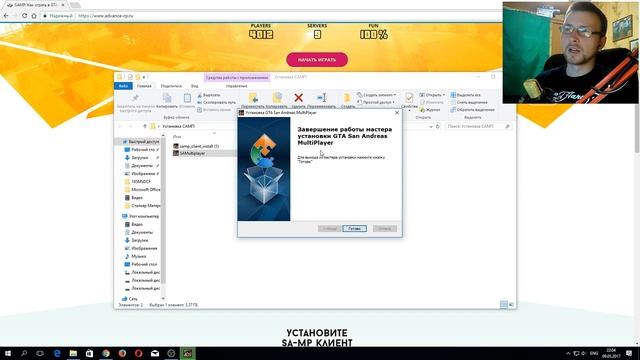The image size is (640, 360).
Task: Click the Windows Start button
Action: 8,353
